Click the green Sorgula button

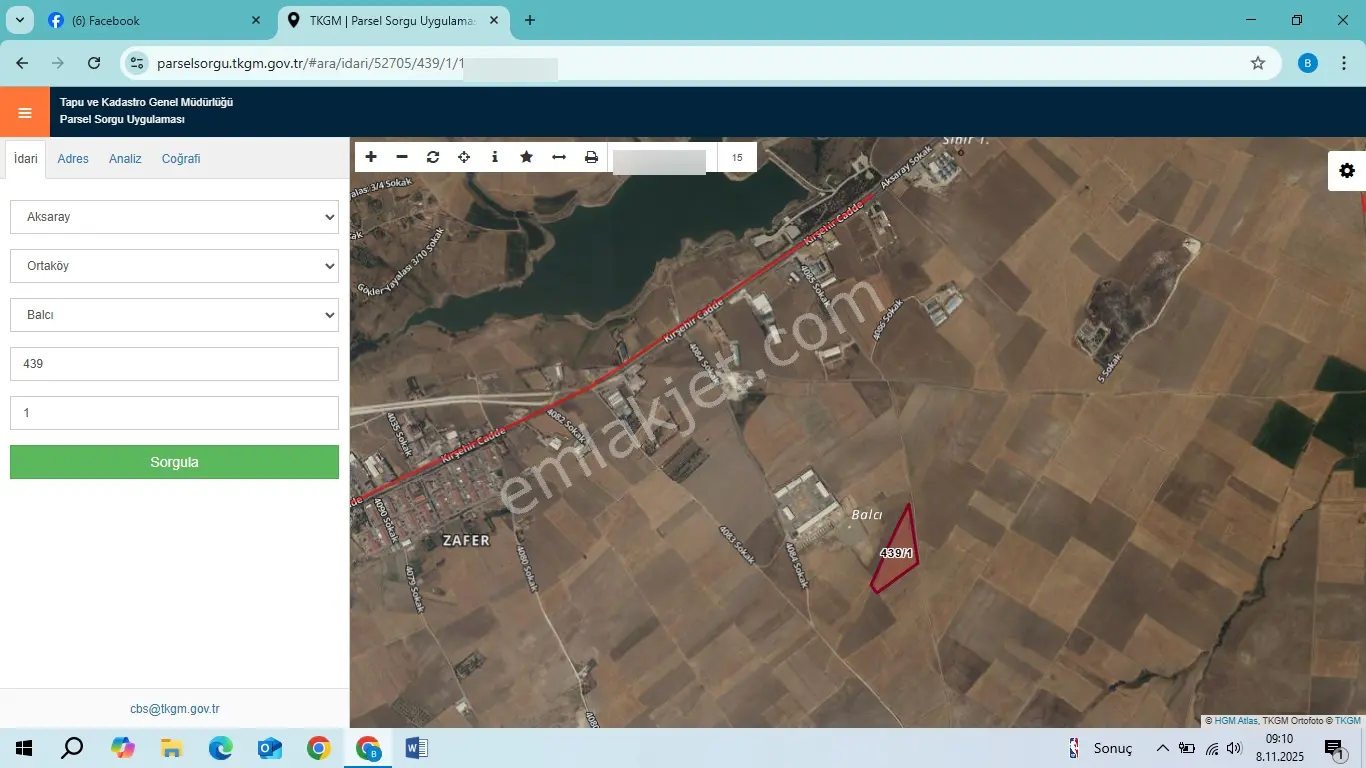[174, 462]
